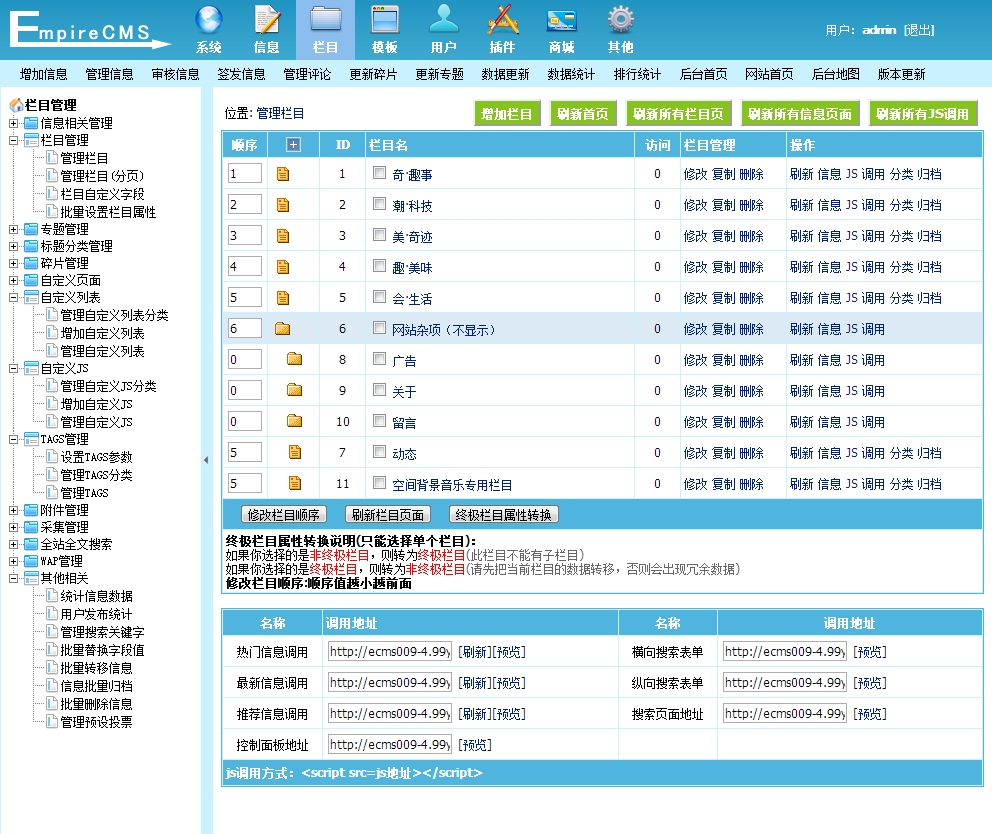This screenshot has width=992, height=834.
Task: Click the 增加栏目 button
Action: tap(507, 114)
